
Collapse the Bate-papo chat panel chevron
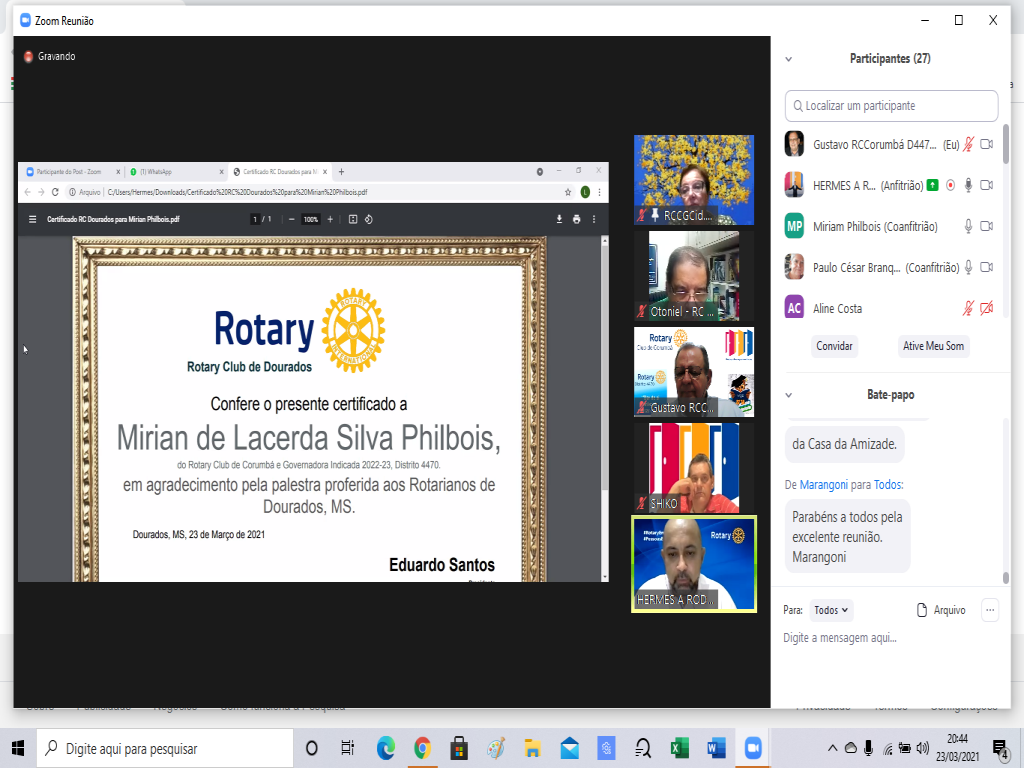tap(788, 395)
